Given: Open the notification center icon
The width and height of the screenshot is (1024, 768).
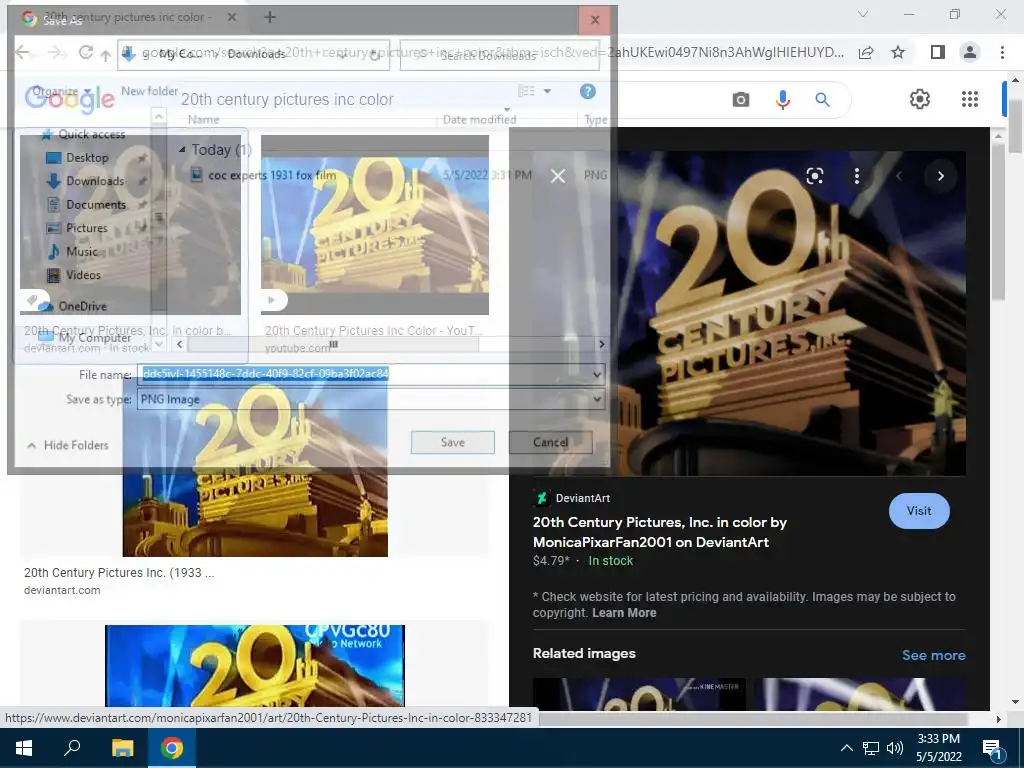Looking at the screenshot, I should (x=992, y=750).
